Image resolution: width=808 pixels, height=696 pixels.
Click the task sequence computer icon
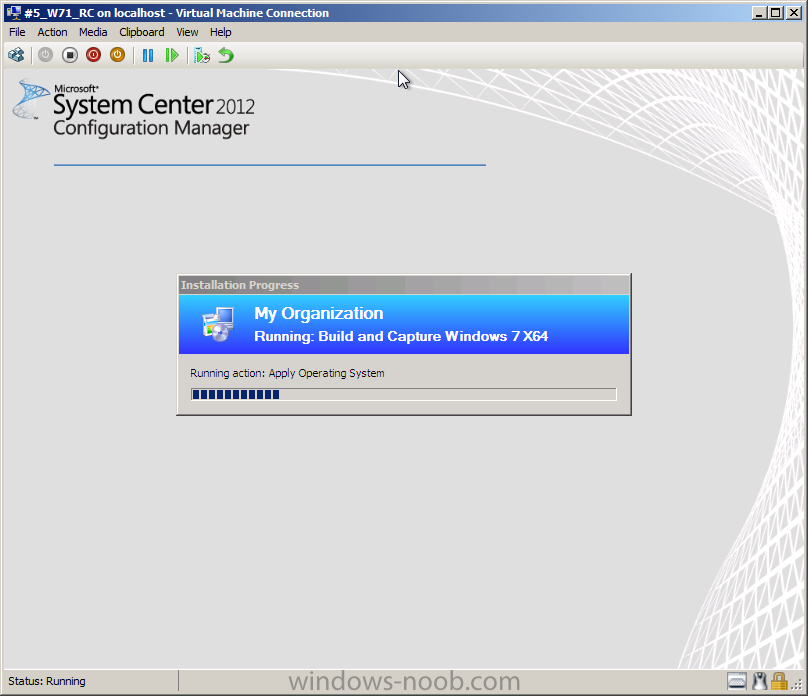coord(218,325)
